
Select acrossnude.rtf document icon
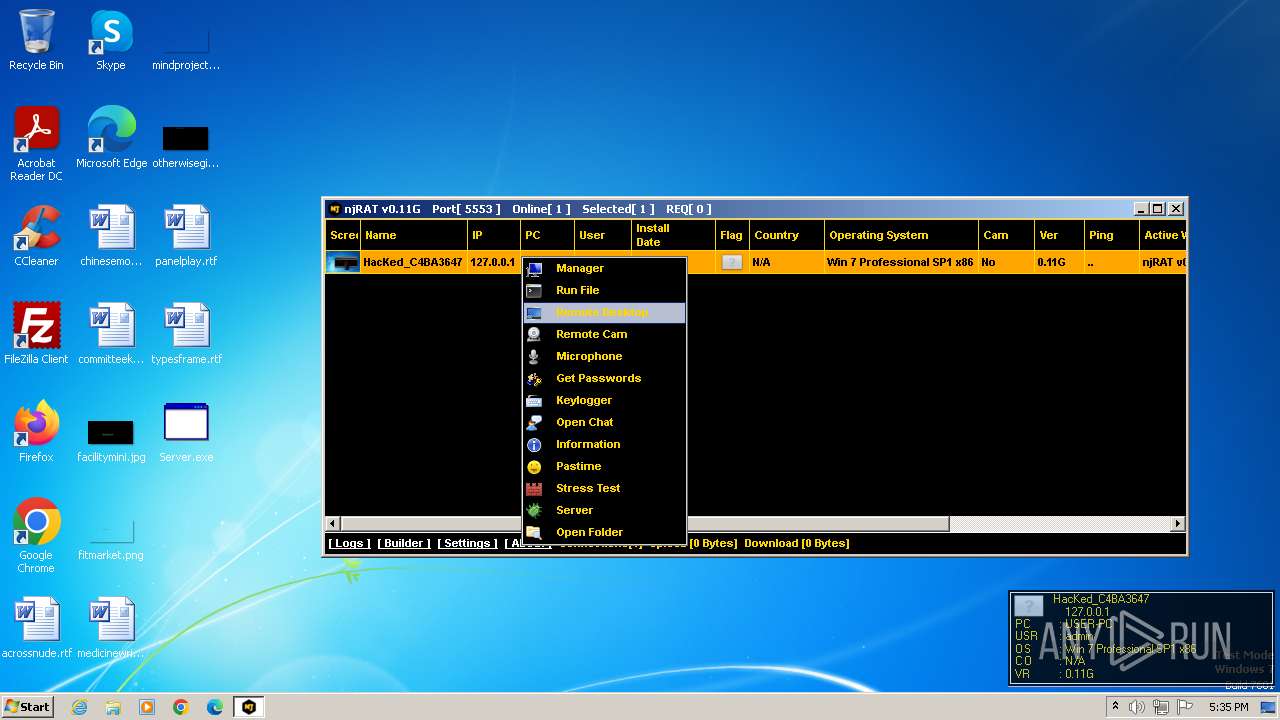point(36,628)
